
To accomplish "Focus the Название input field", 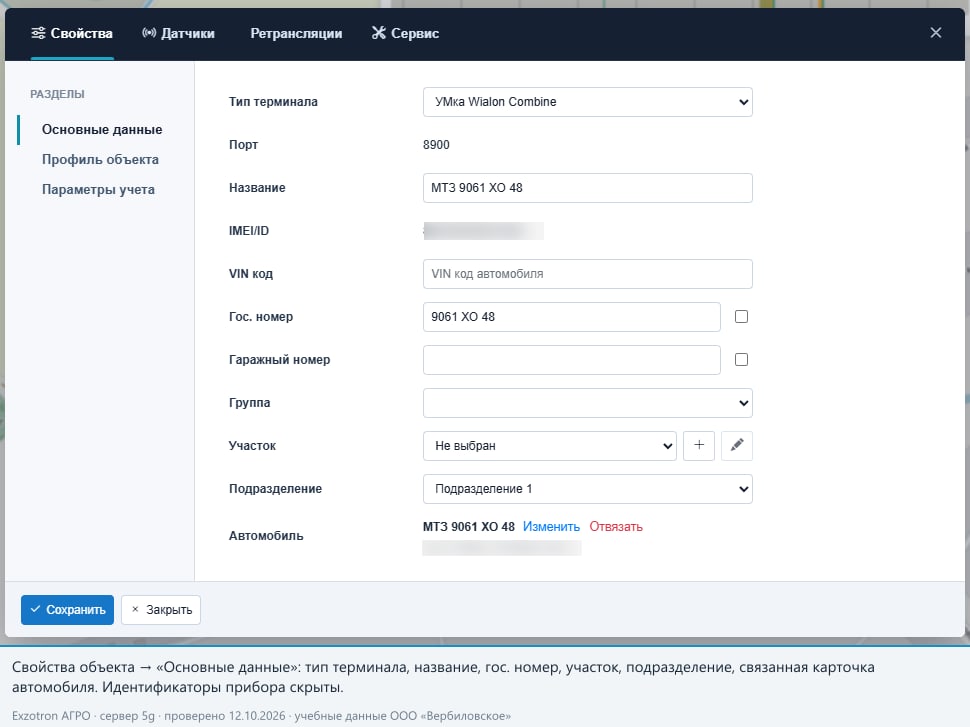I will 588,188.
